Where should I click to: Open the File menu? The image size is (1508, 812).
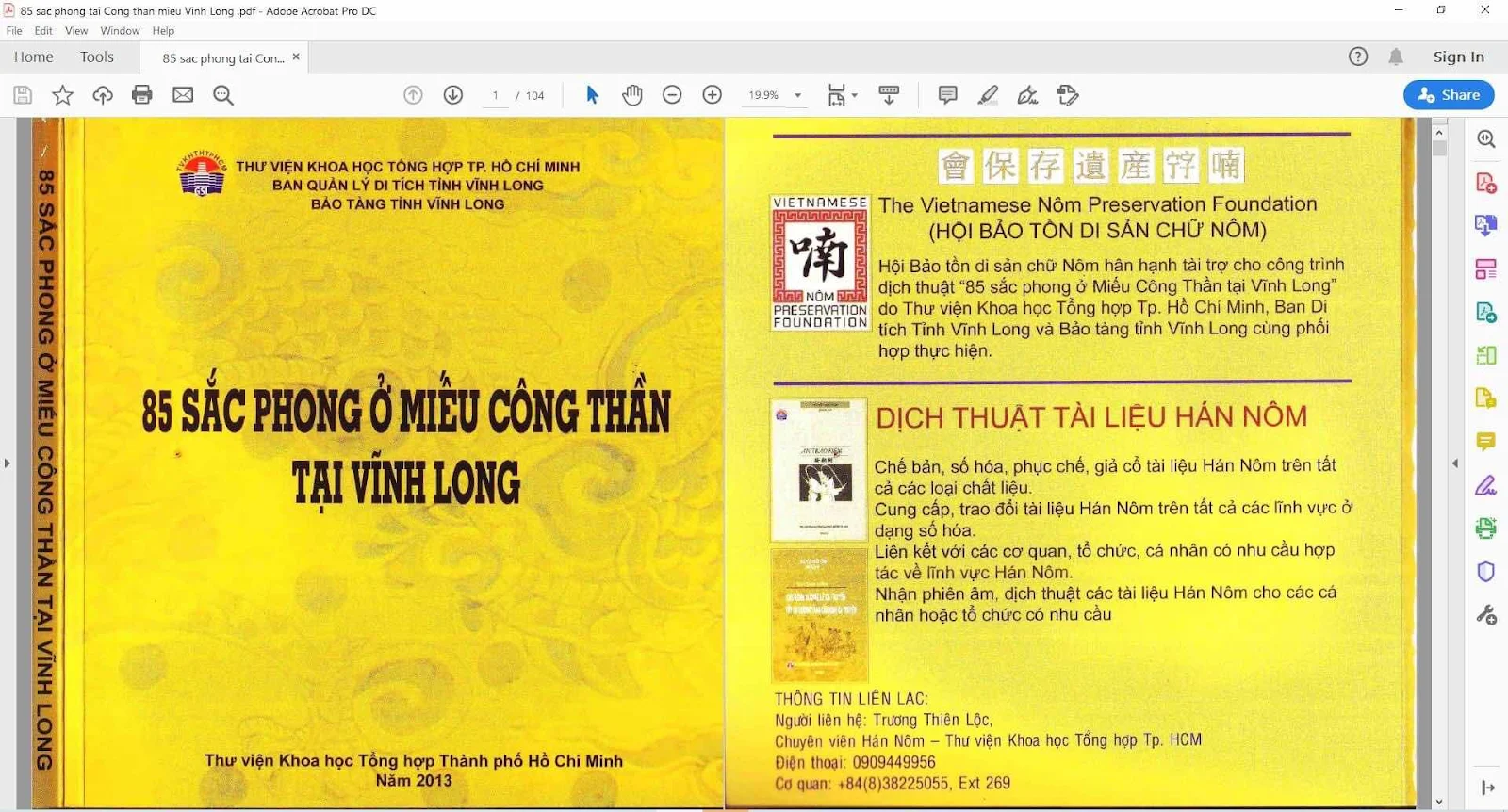(14, 31)
